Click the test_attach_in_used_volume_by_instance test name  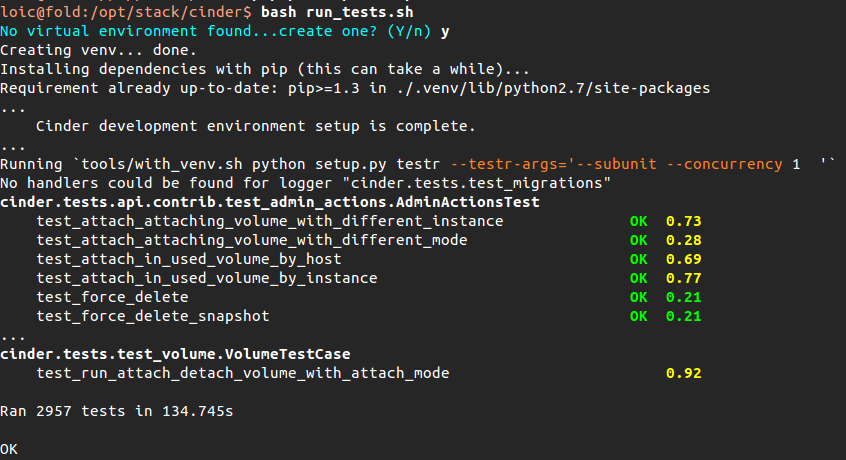[206, 278]
